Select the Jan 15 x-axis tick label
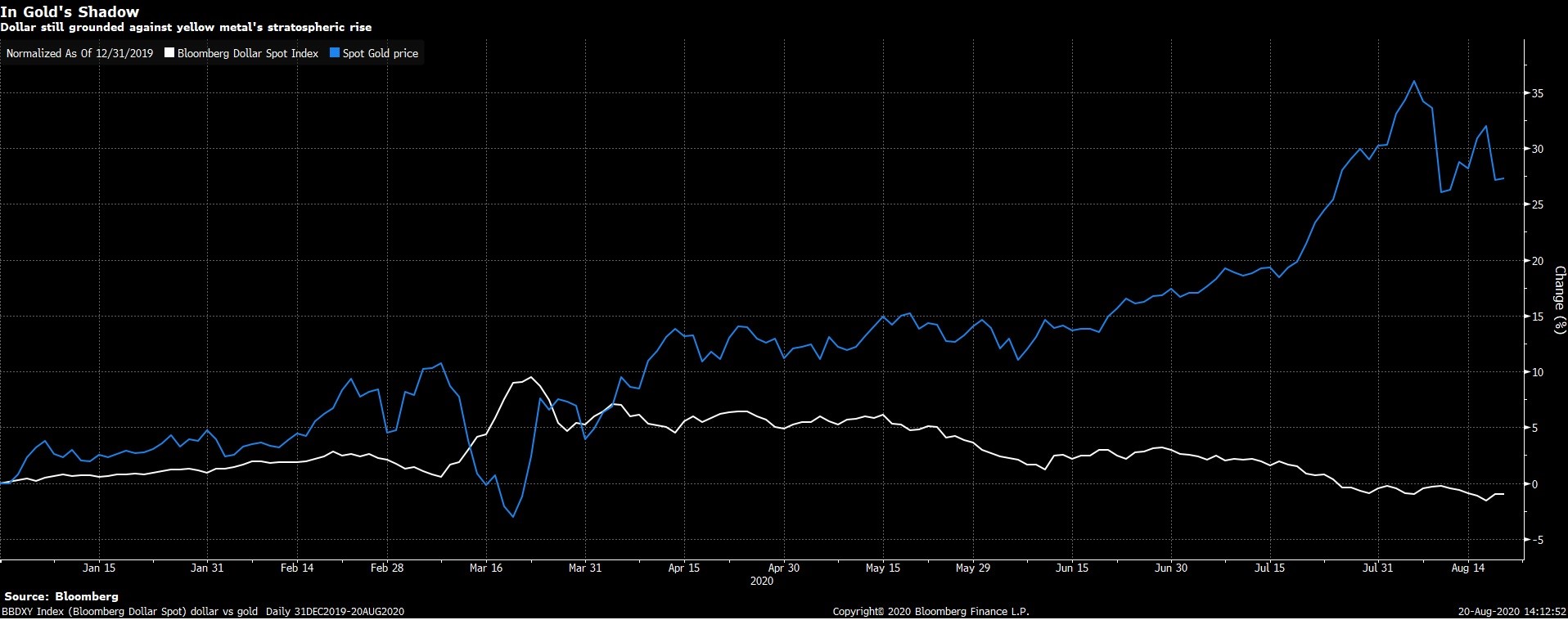1568x620 pixels. (99, 568)
